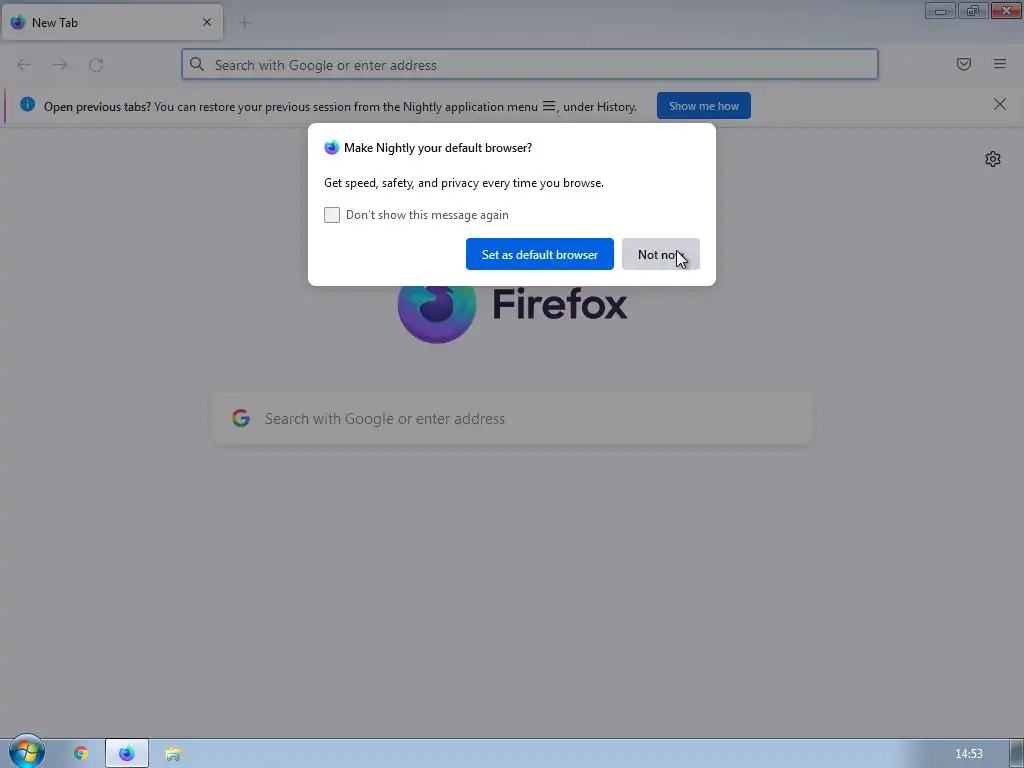Focus the address bar input
This screenshot has width=1024, height=768.
(x=530, y=65)
